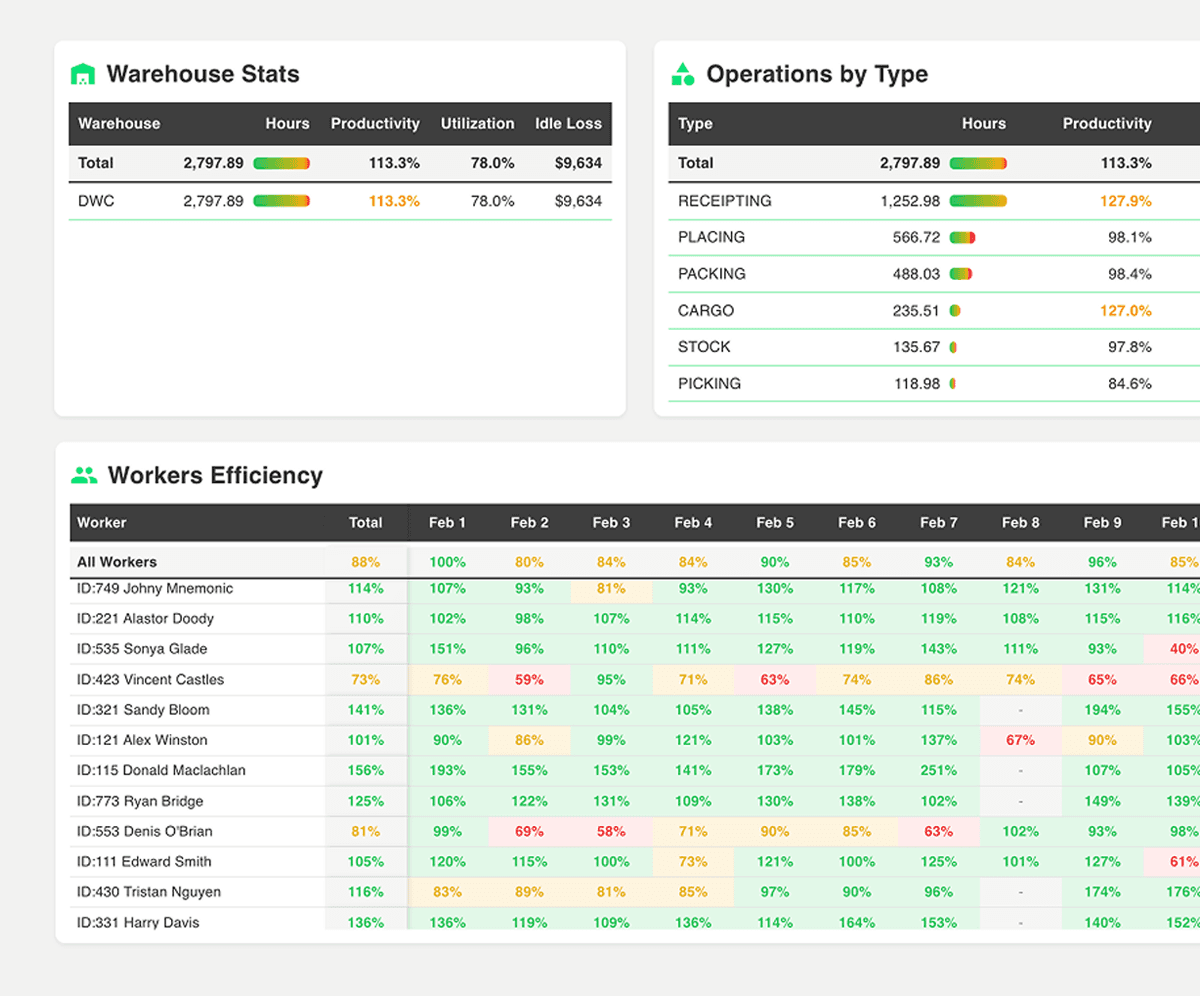The image size is (1200, 996).
Task: Sort Operations table by Type column header
Action: click(x=695, y=124)
